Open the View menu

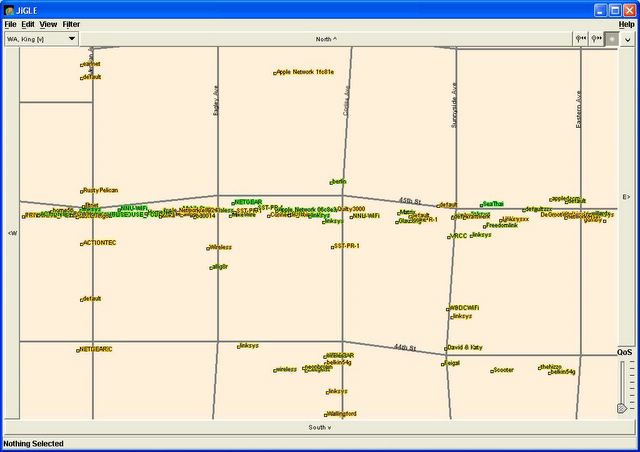coord(48,23)
